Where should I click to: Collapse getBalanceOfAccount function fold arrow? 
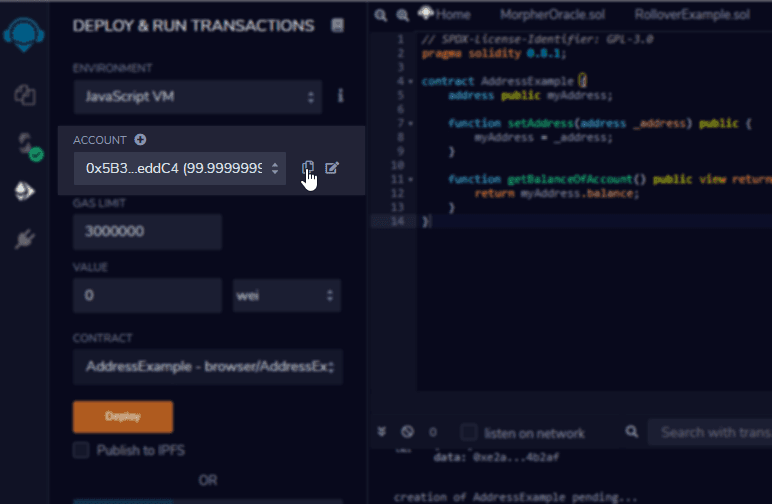[x=411, y=179]
